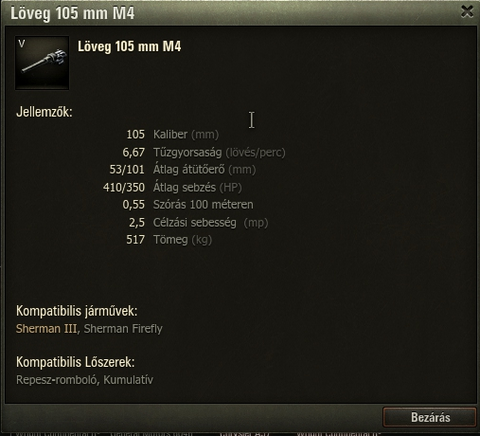
Task: Click the Bezárás button
Action: (430, 417)
